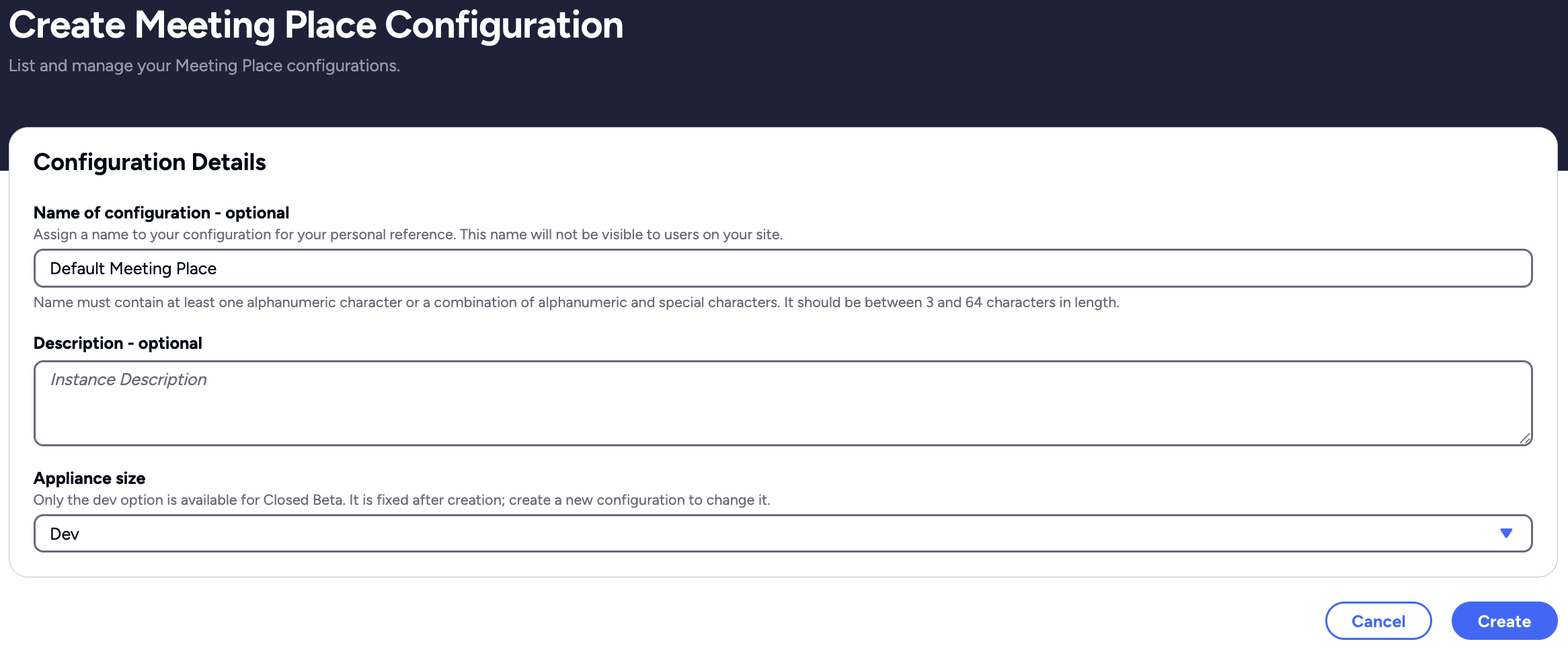Click the Description - optional label
The width and height of the screenshot is (1568, 656).
[118, 343]
